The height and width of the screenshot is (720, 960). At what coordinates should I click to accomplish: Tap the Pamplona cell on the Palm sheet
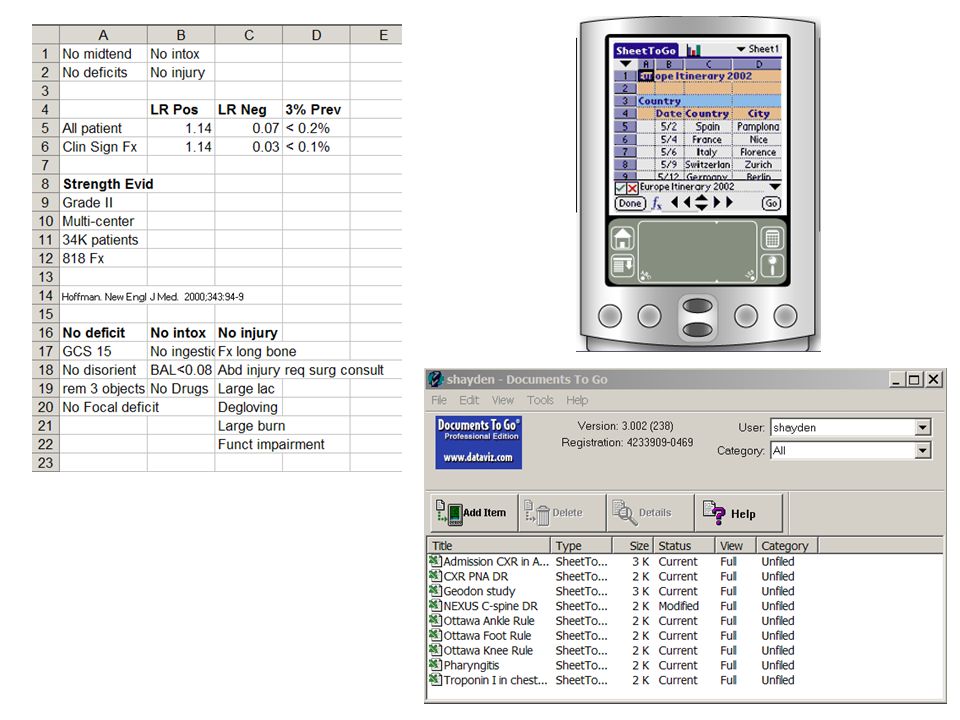click(757, 126)
